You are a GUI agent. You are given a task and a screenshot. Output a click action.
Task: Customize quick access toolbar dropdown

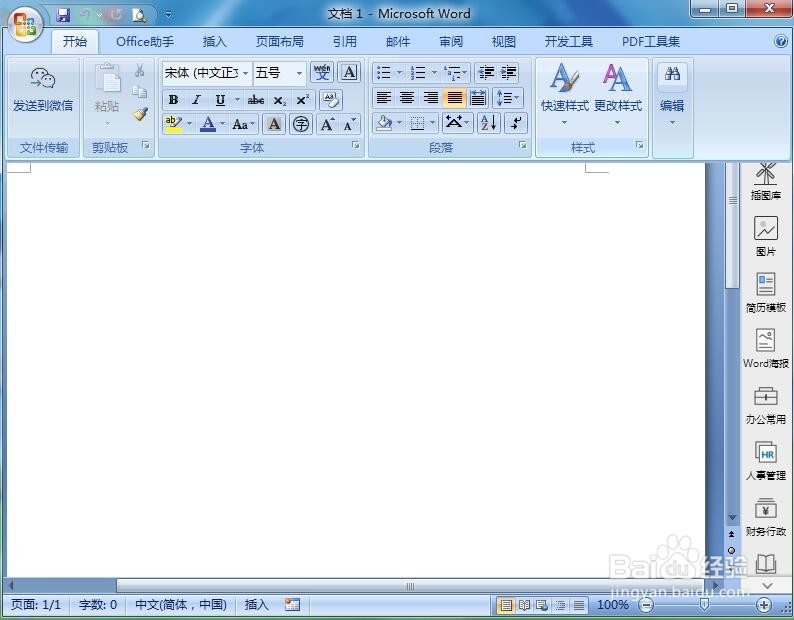coord(168,15)
